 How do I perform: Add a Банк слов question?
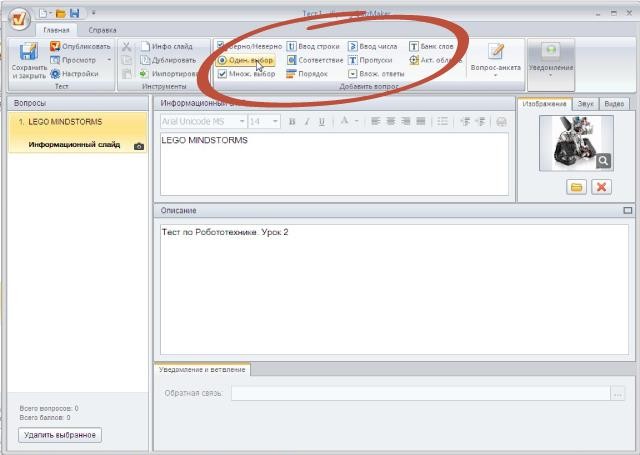431,47
